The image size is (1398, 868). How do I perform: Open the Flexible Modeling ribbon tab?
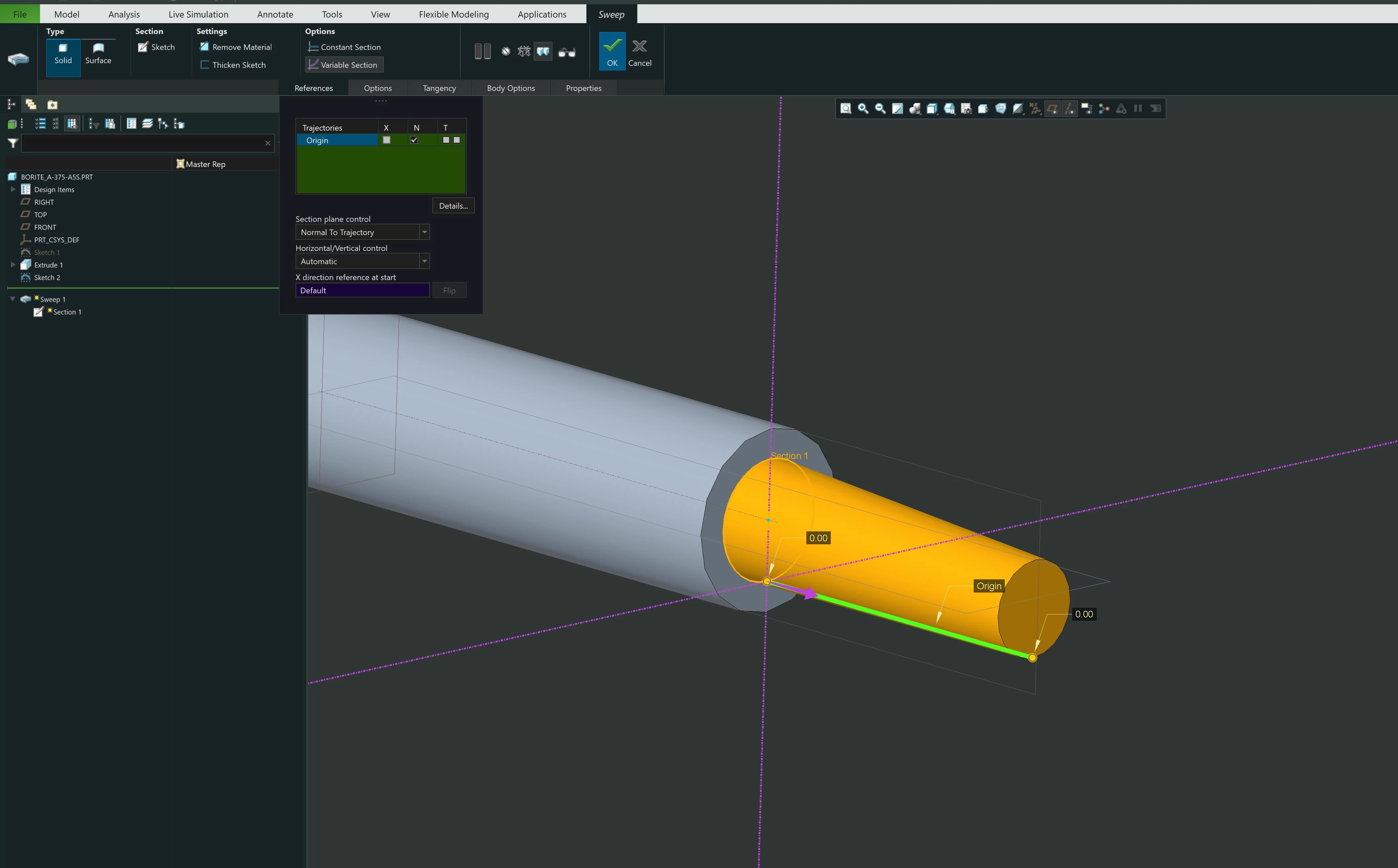click(x=453, y=14)
